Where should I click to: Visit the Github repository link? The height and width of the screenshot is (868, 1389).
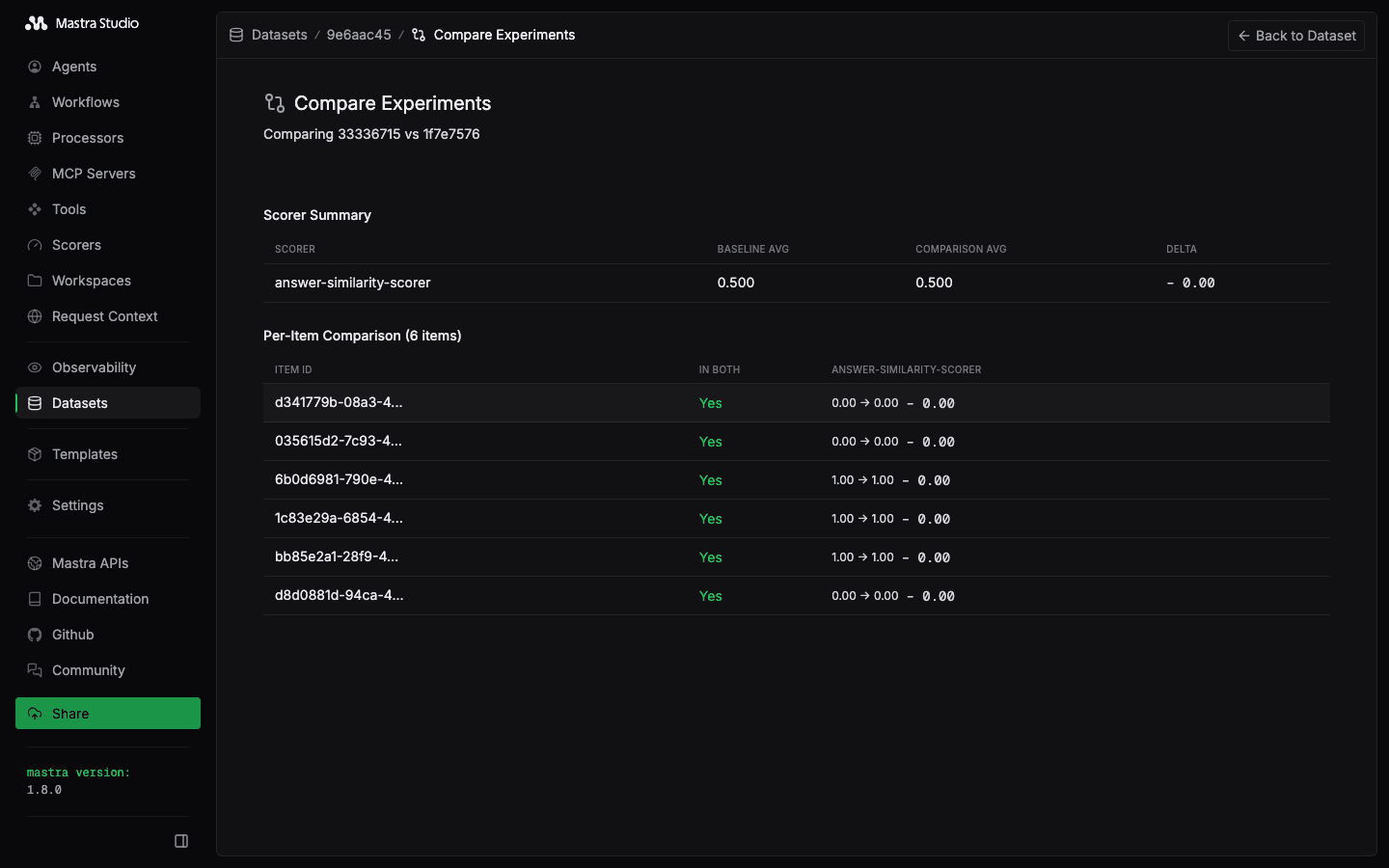point(72,635)
